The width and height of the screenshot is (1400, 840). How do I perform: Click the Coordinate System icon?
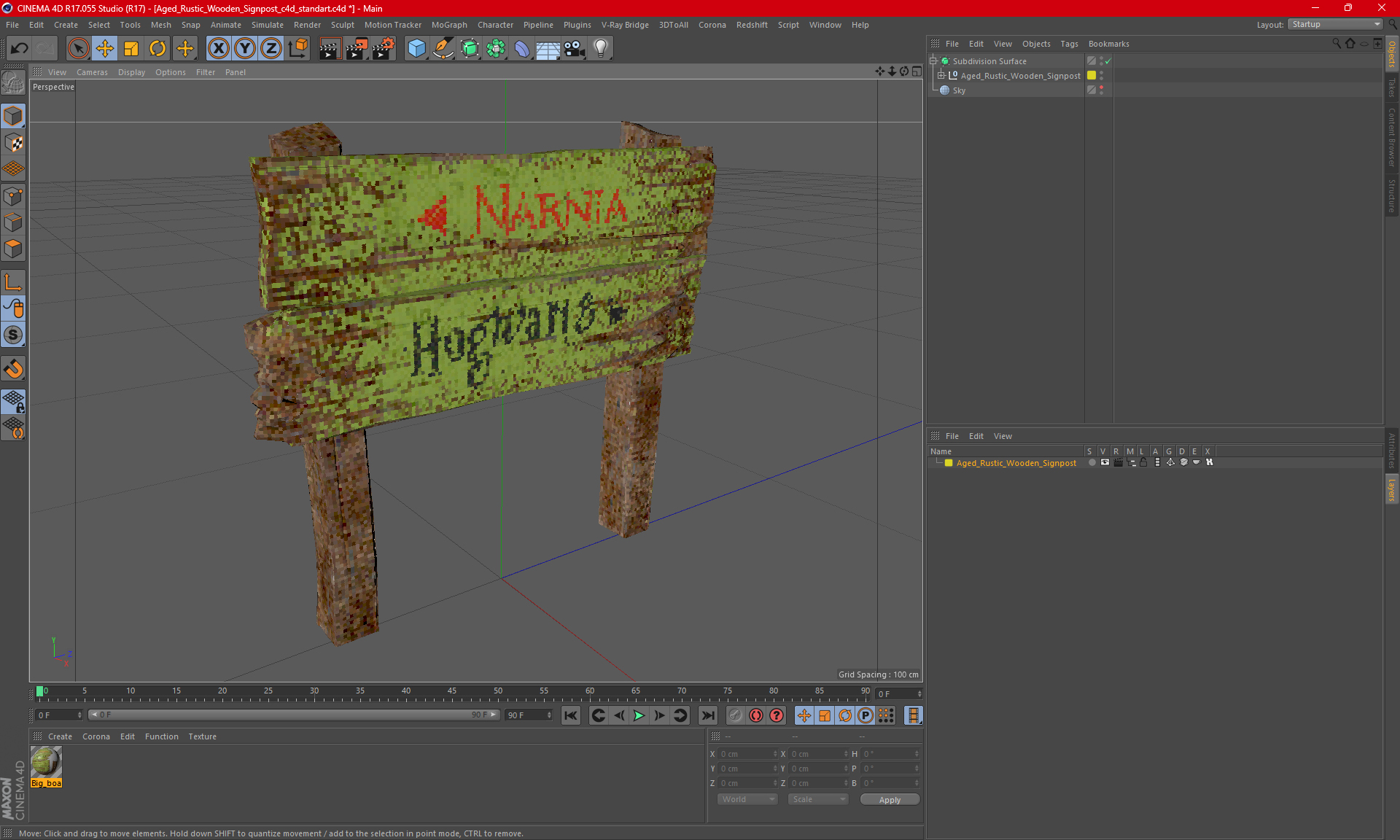point(298,48)
